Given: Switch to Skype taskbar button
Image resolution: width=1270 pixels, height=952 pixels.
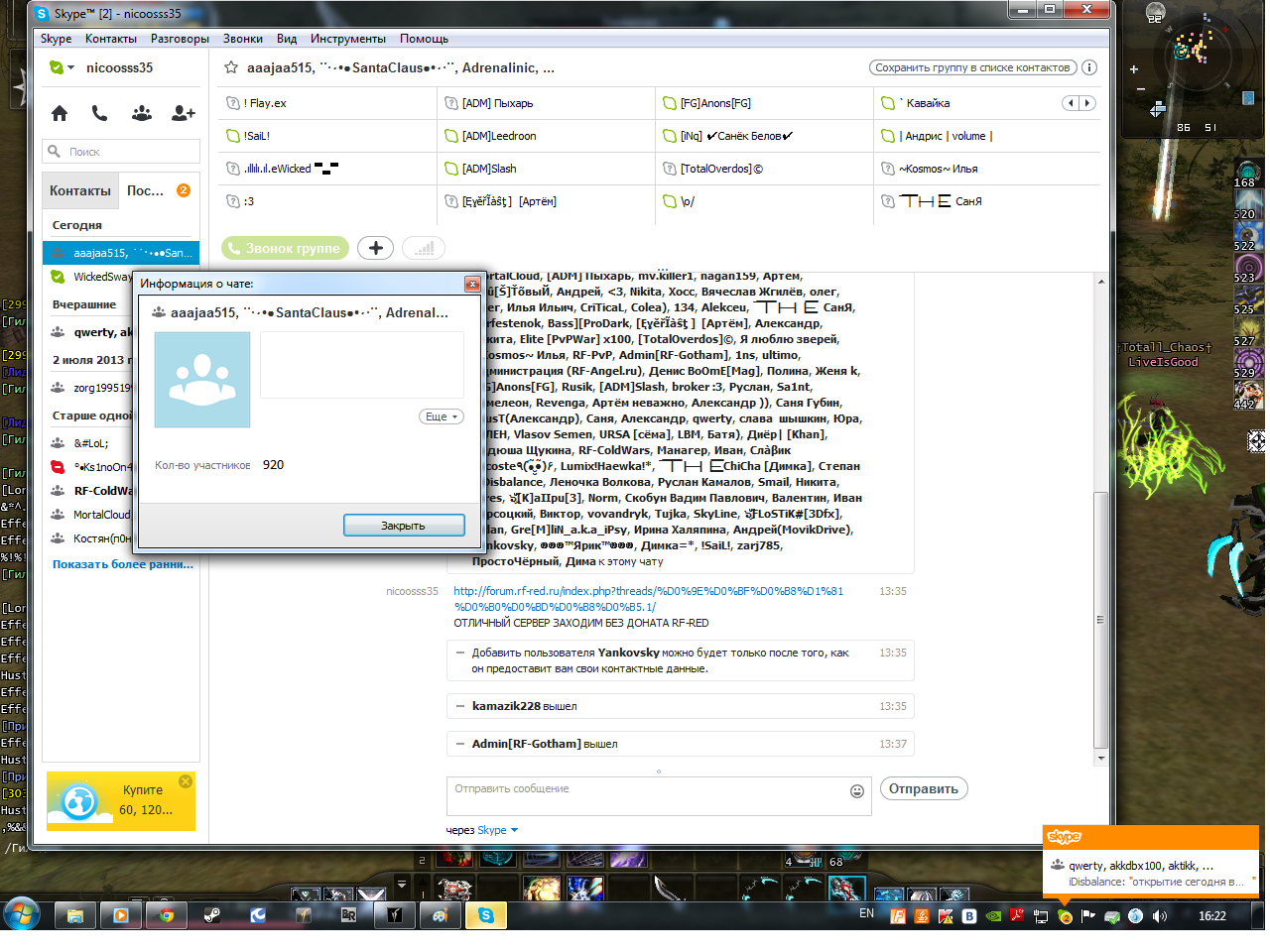Looking at the screenshot, I should tap(486, 915).
